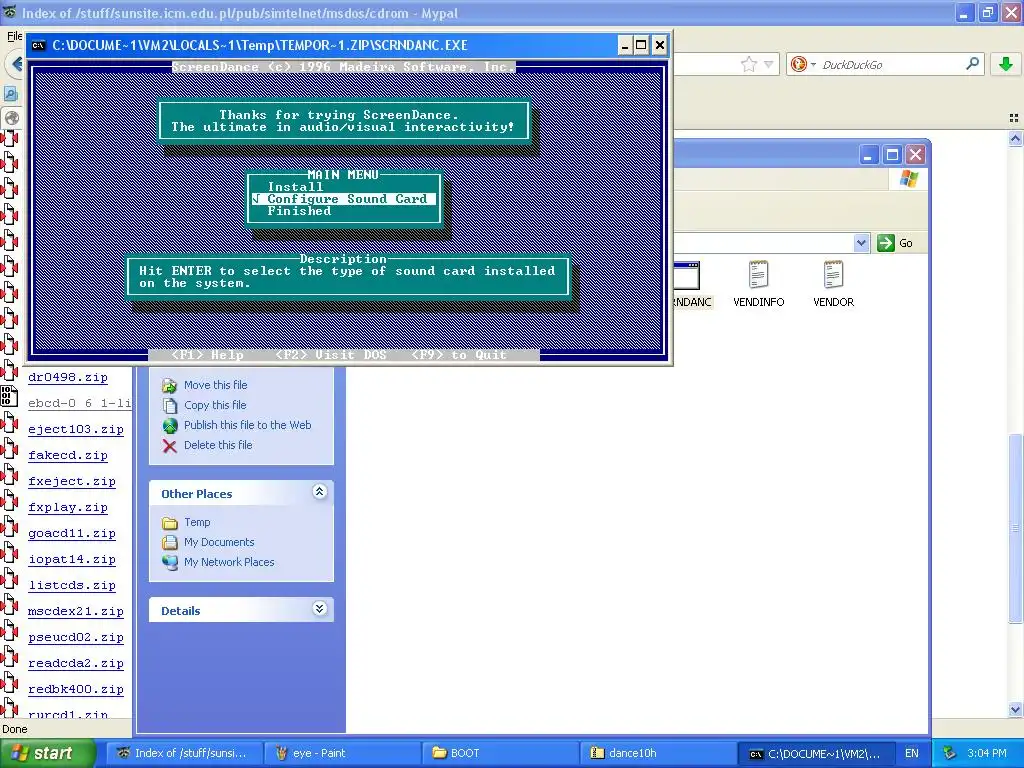The width and height of the screenshot is (1024, 768).
Task: Select Install in the ScreenDance main menu
Action: (x=295, y=187)
